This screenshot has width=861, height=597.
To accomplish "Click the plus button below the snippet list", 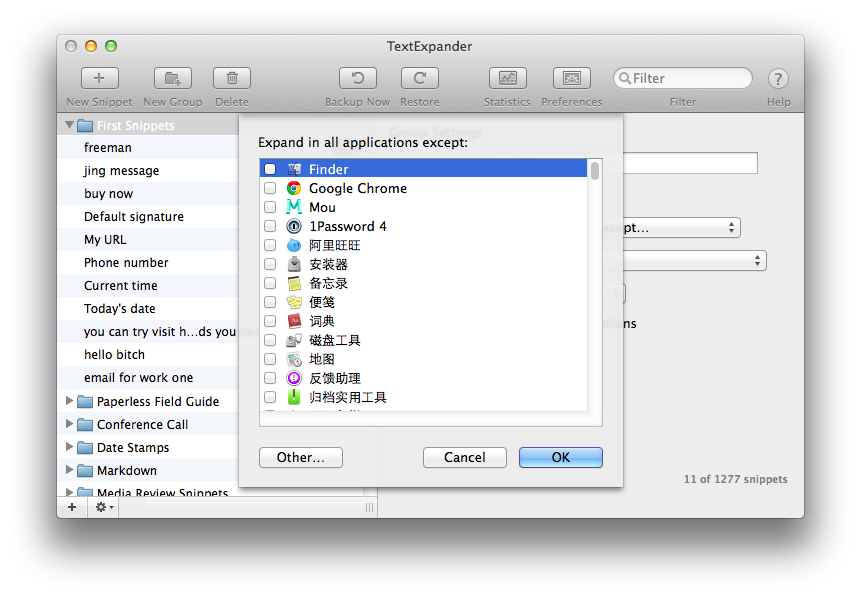I will coord(72,507).
